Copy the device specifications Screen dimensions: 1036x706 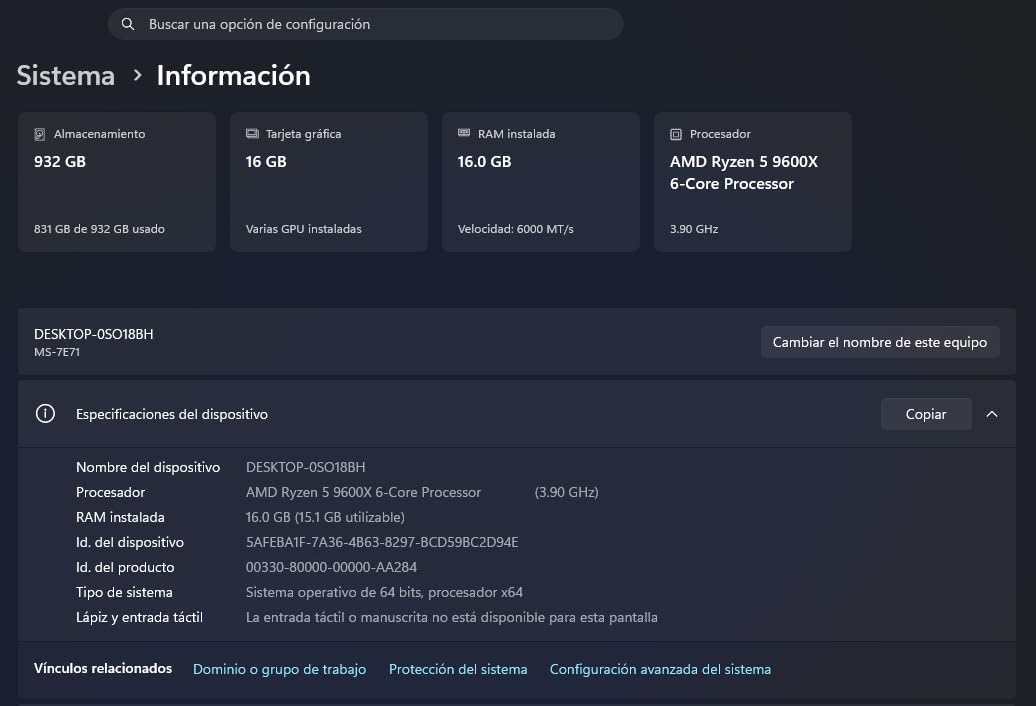926,414
